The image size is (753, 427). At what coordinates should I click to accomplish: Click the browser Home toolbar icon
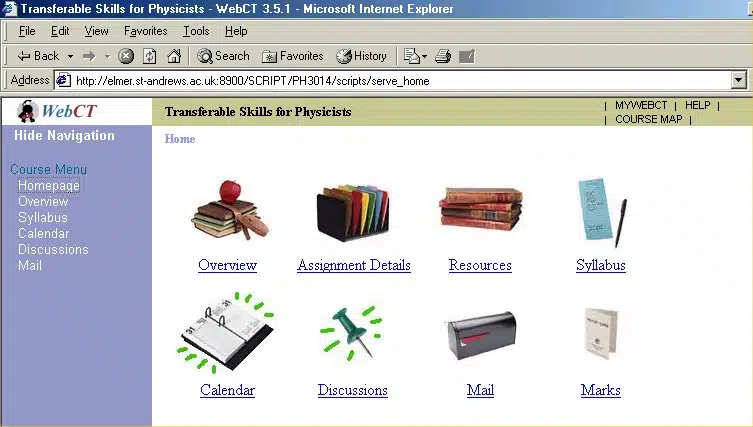pos(174,56)
